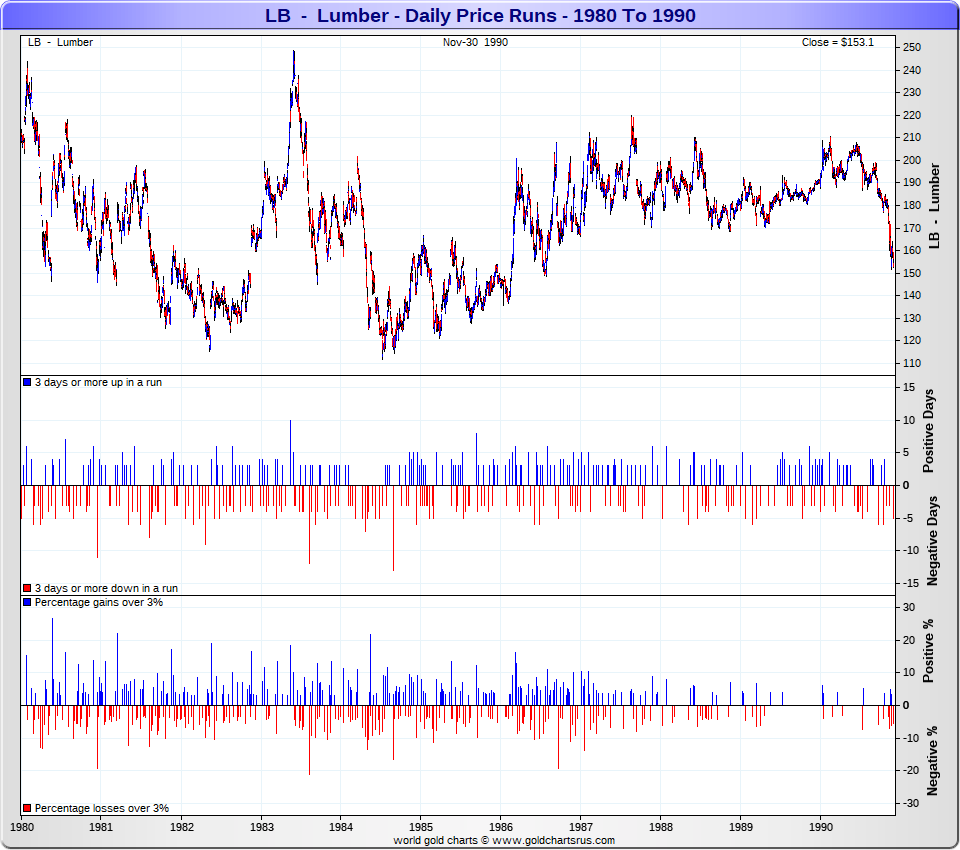Select the 1986 marker on the time axis
Viewport: 960px width, 850px height.
(x=500, y=828)
